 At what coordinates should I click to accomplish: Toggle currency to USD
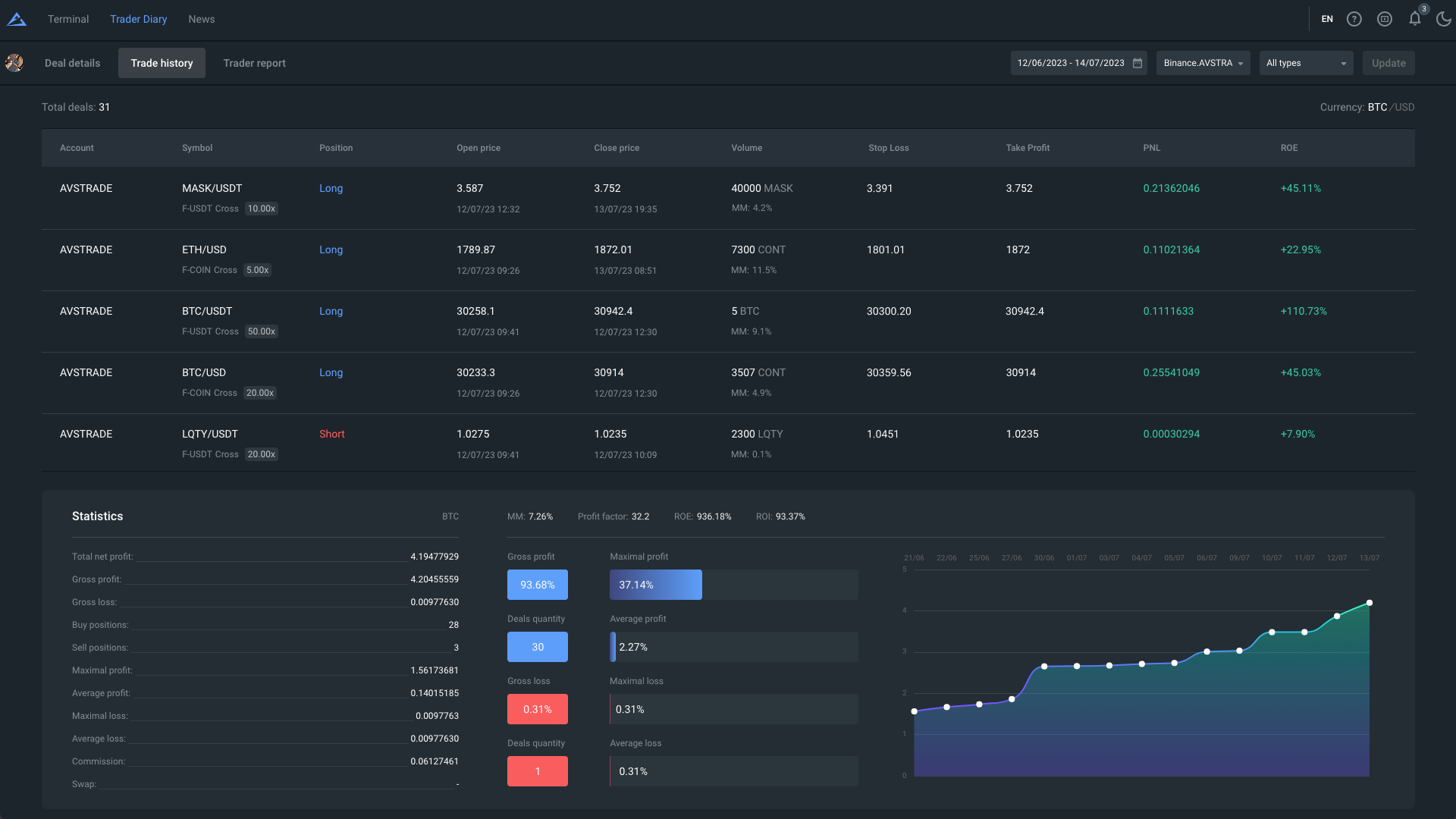pyautogui.click(x=1405, y=108)
